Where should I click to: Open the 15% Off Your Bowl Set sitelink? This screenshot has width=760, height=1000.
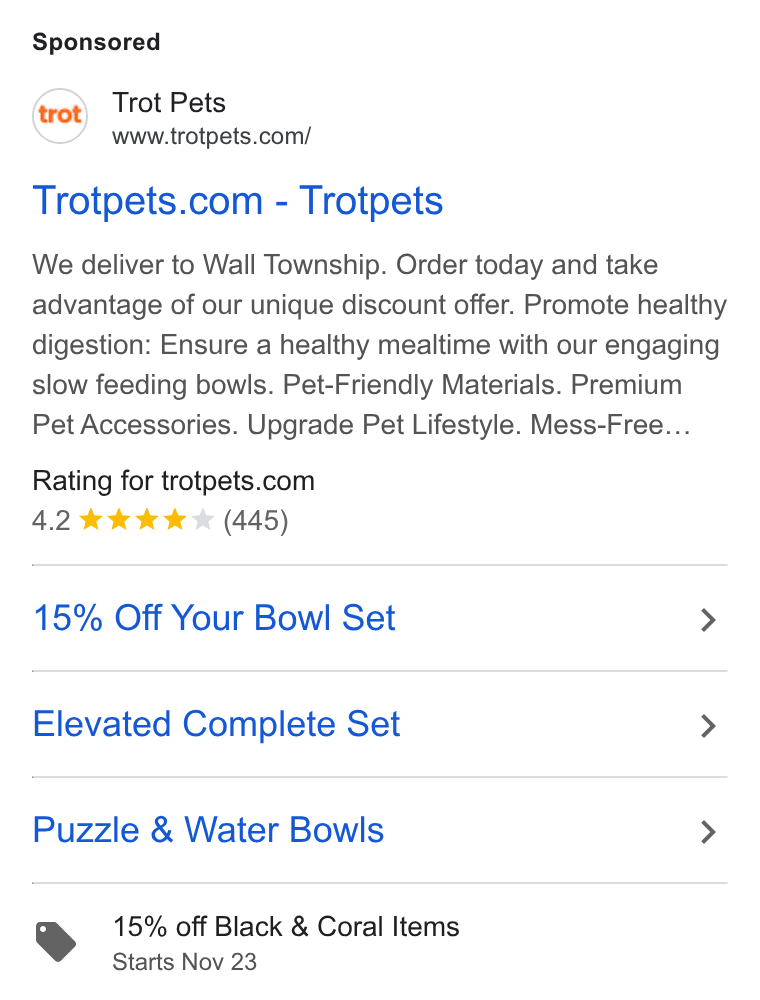point(214,618)
